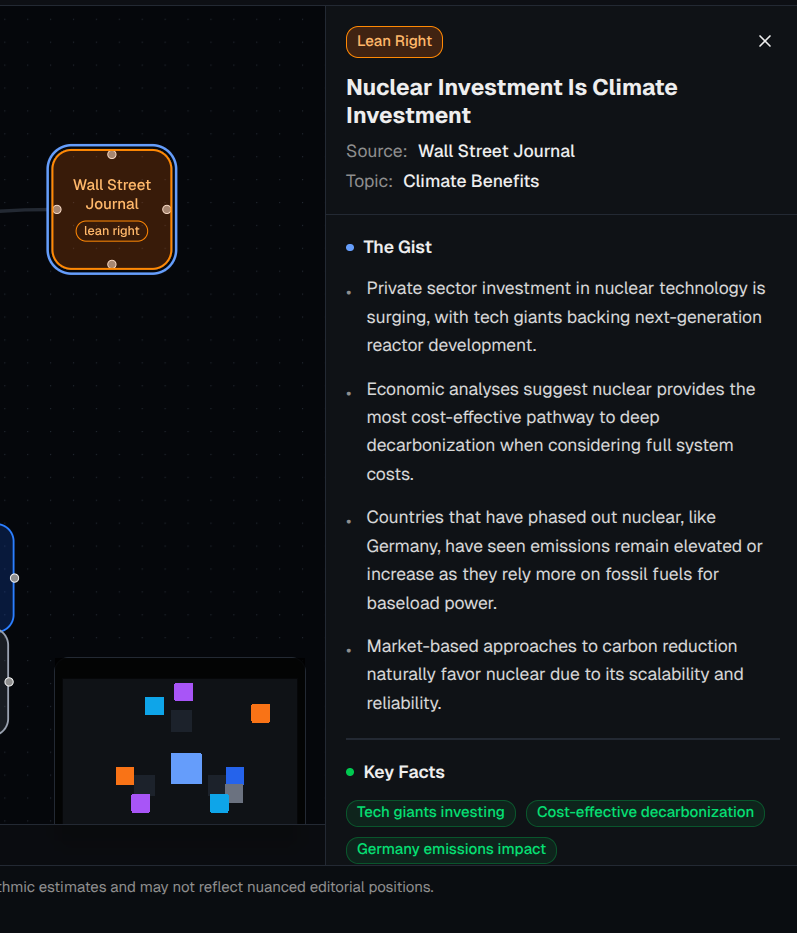The height and width of the screenshot is (933, 797).
Task: Click the right handle of Wall Street Journal node
Action: click(x=167, y=209)
